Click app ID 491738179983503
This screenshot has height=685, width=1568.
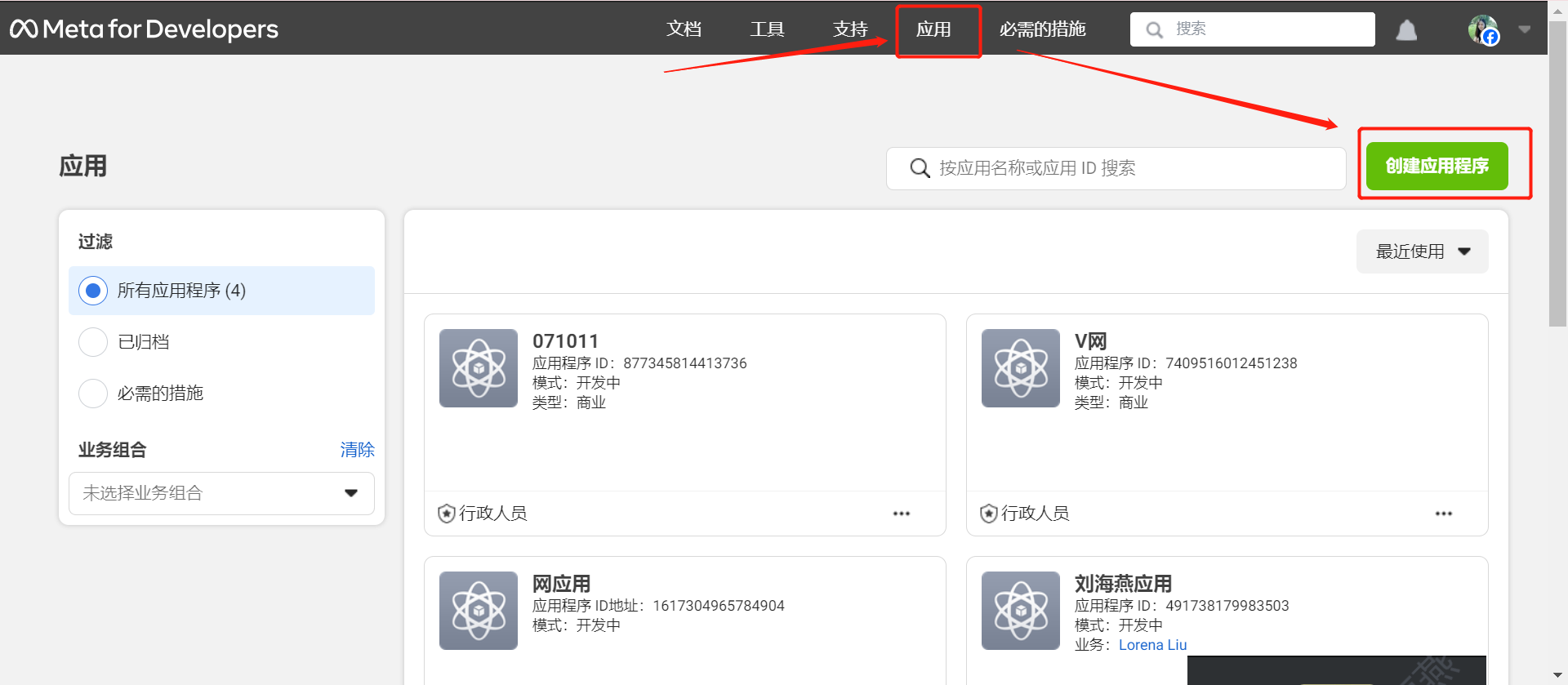[x=1227, y=606]
